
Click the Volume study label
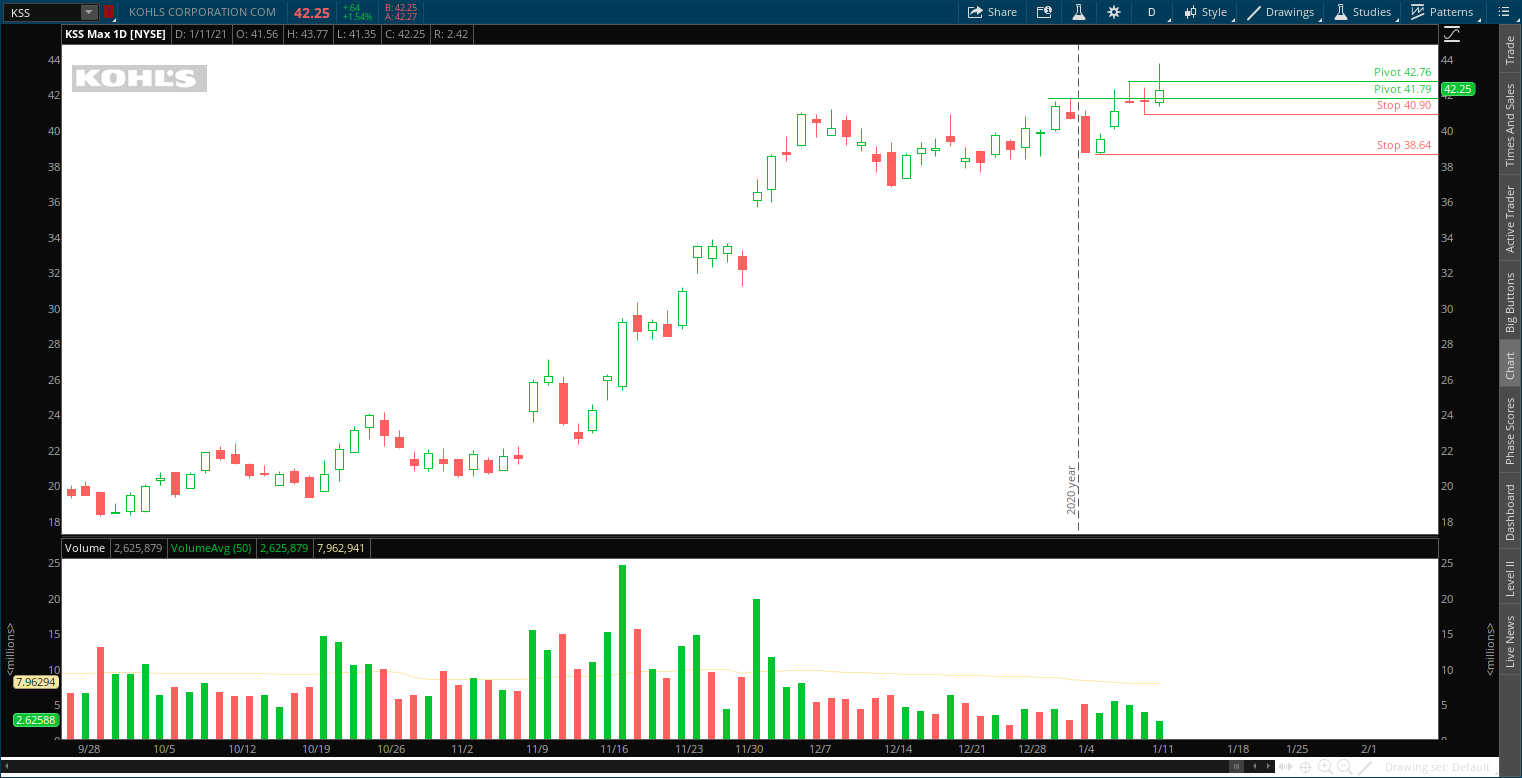[x=85, y=548]
